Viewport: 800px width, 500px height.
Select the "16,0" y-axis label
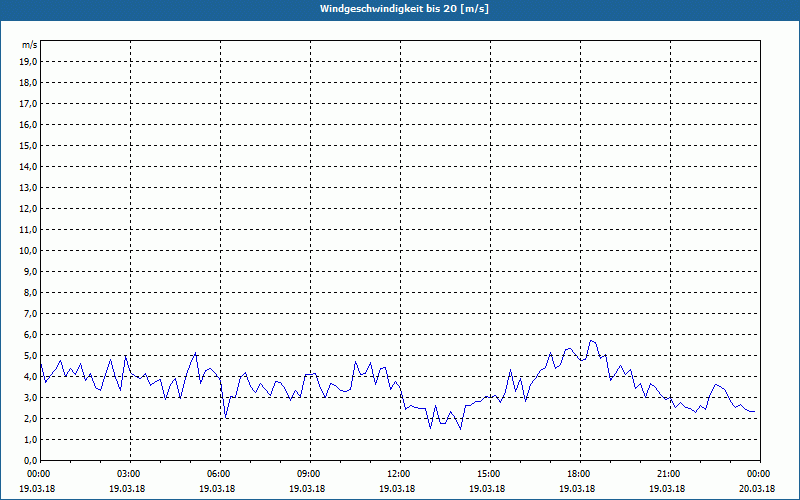click(29, 124)
